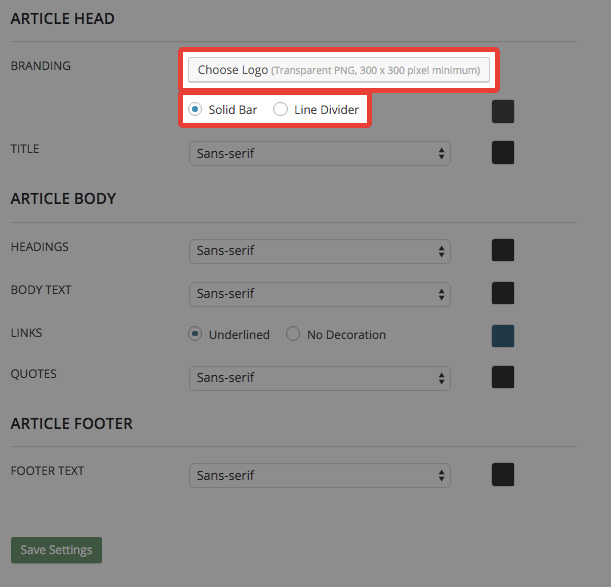Click the Footer Text color swatch
611x587 pixels.
point(503,475)
